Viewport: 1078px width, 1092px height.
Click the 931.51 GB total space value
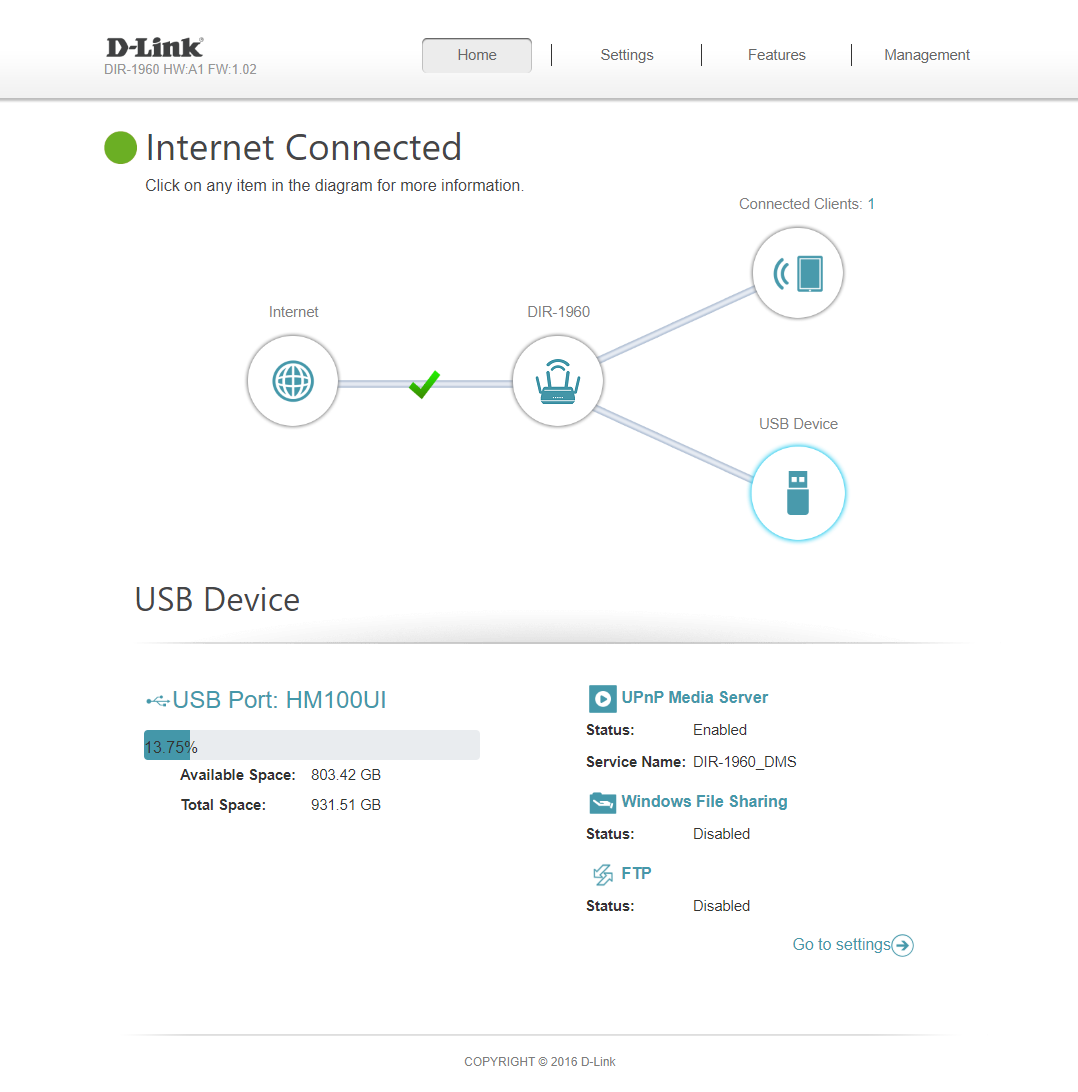coord(346,805)
